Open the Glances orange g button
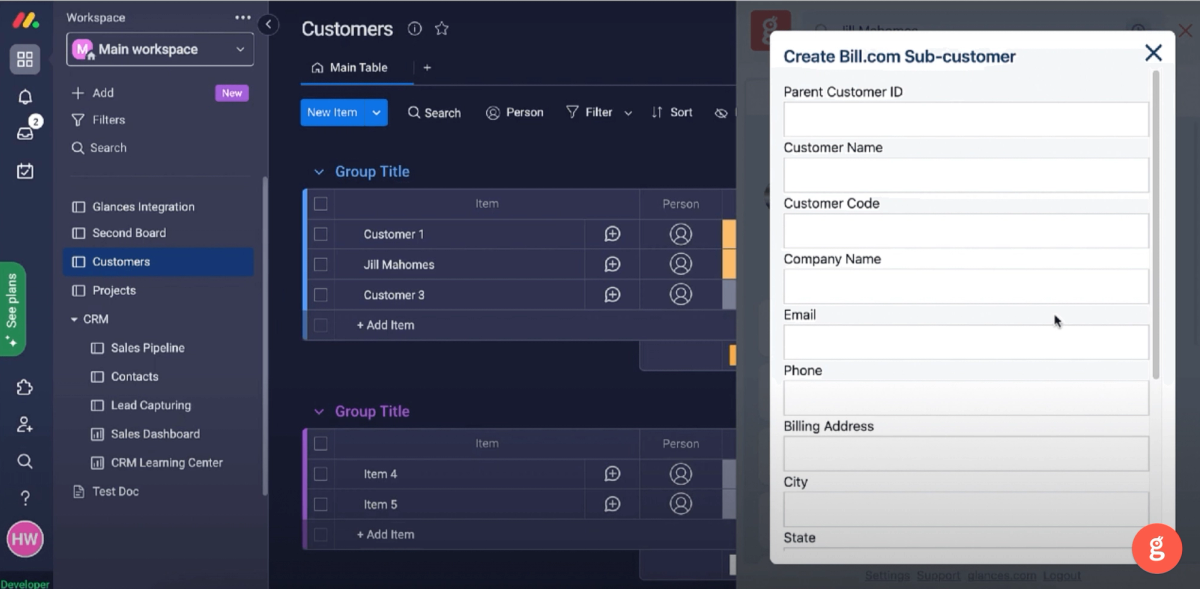Image resolution: width=1200 pixels, height=589 pixels. pyautogui.click(x=1157, y=549)
